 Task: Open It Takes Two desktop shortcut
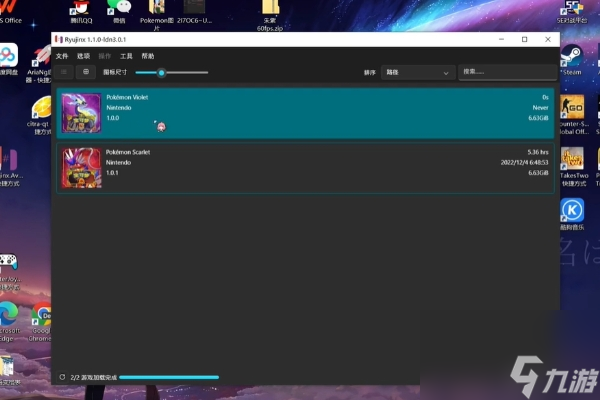point(572,167)
